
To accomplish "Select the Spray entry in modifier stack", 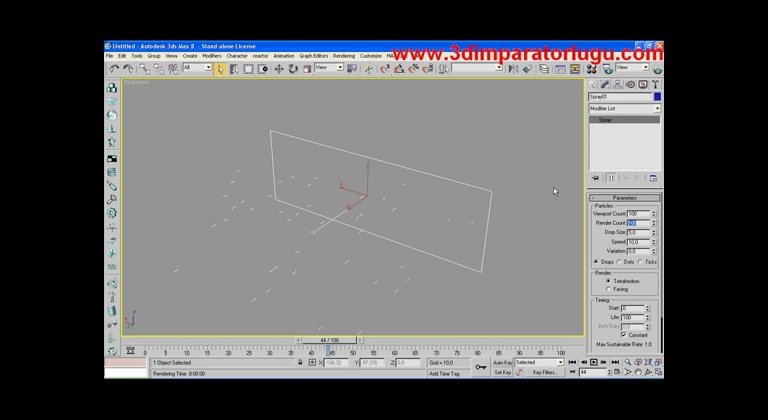I will 624,120.
